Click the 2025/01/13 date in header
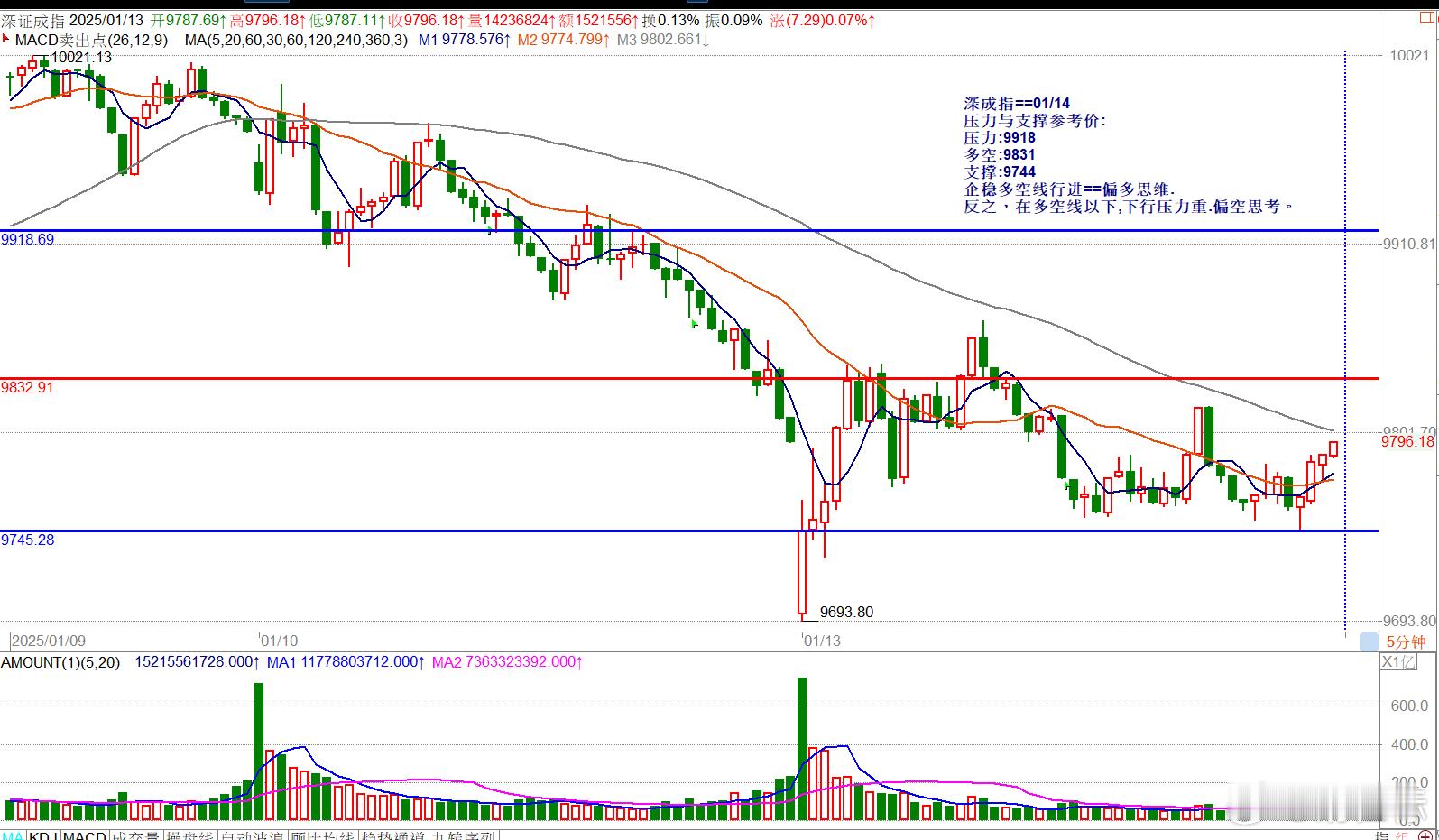1439x840 pixels. pos(107,20)
